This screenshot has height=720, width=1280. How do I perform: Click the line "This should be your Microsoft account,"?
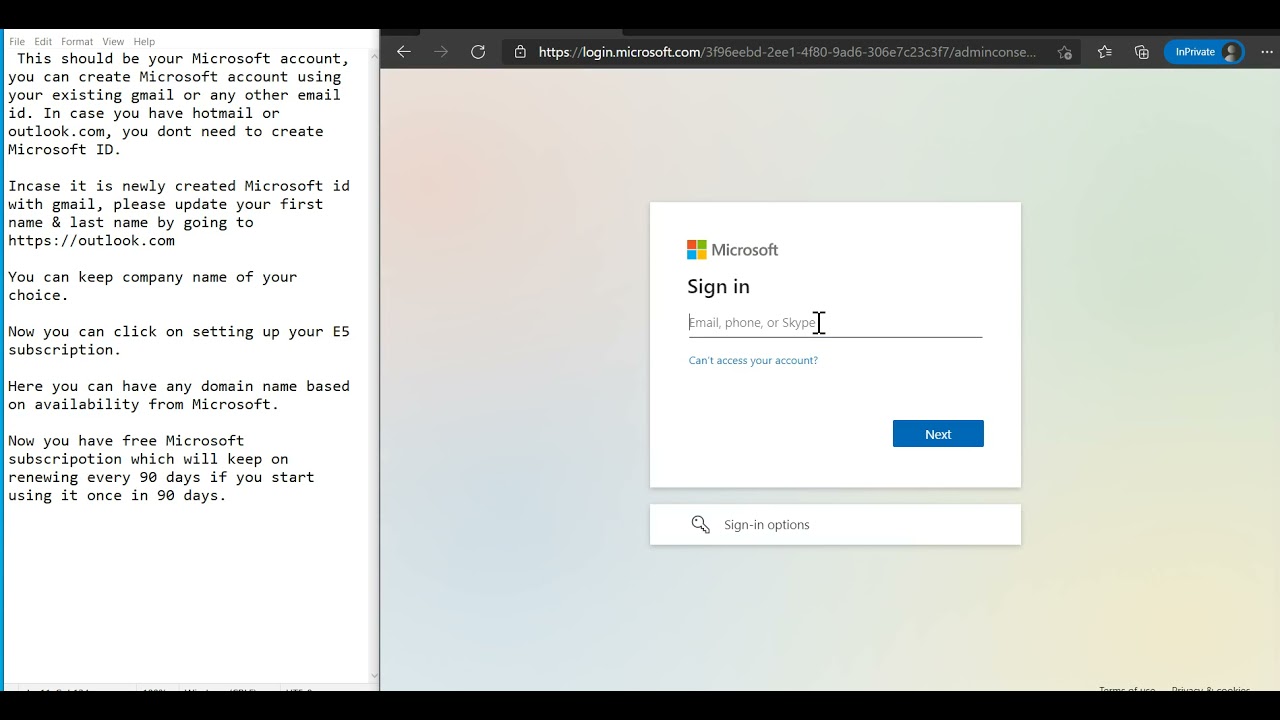pyautogui.click(x=183, y=59)
